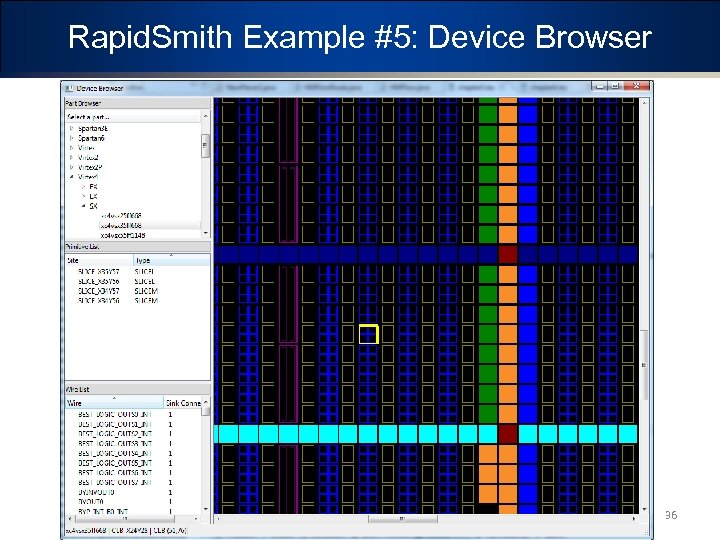720x540 pixels.
Task: Click the device view vertical scroll-down arrow
Action: coord(644,509)
